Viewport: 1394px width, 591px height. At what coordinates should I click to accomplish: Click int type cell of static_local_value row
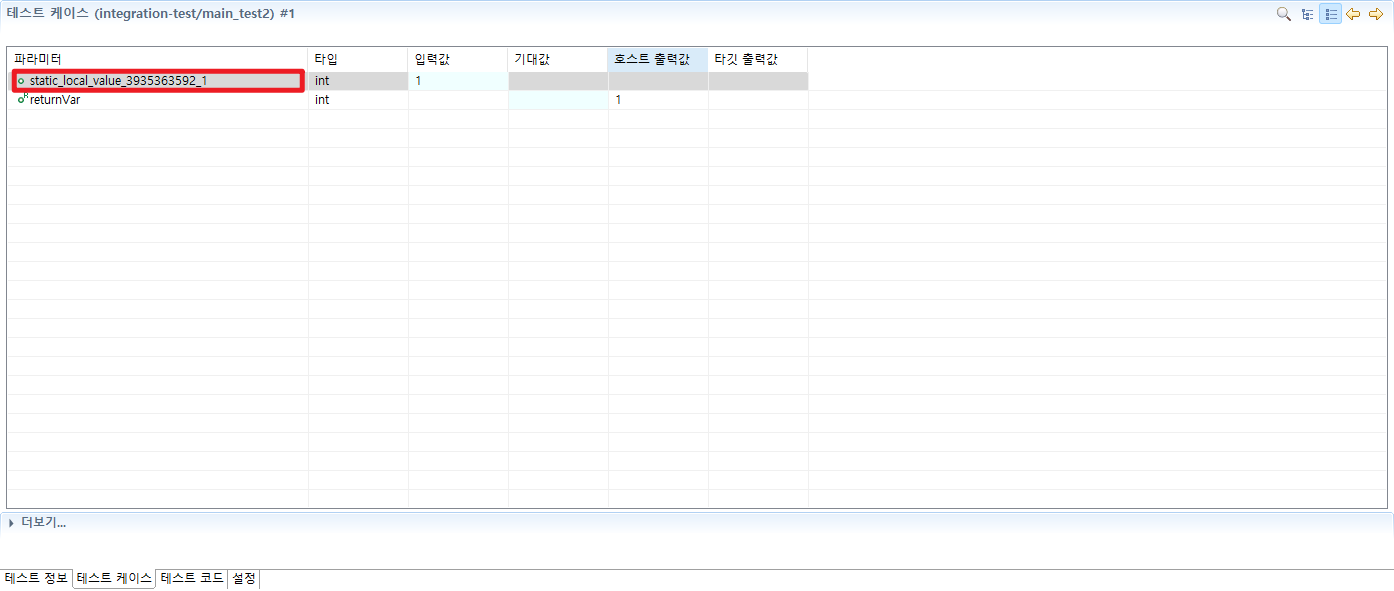(358, 81)
